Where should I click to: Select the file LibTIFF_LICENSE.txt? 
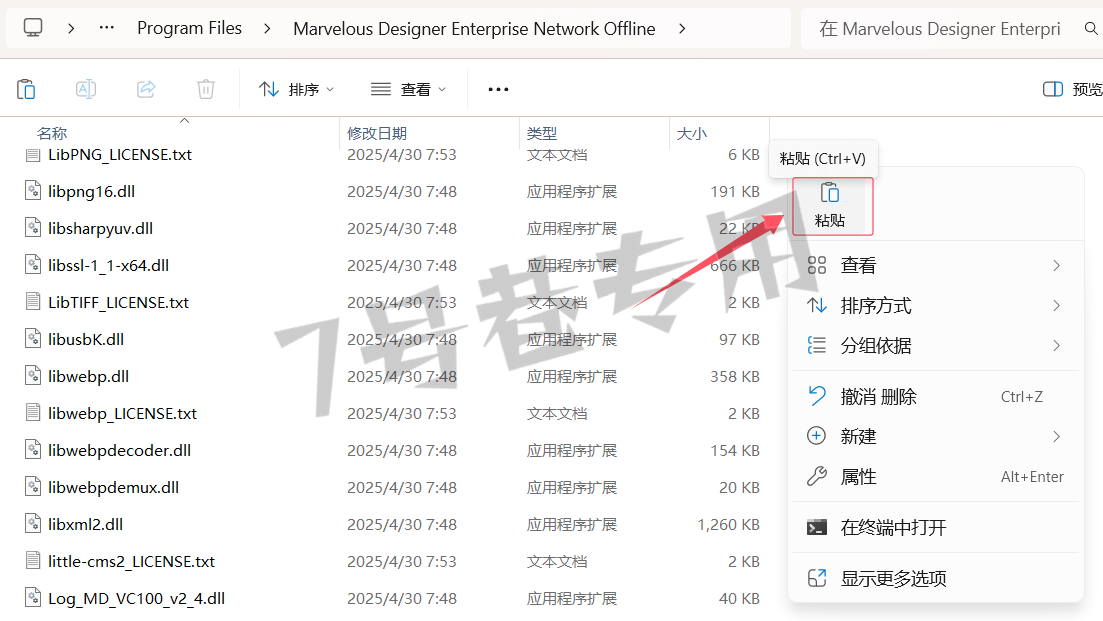pyautogui.click(x=118, y=302)
